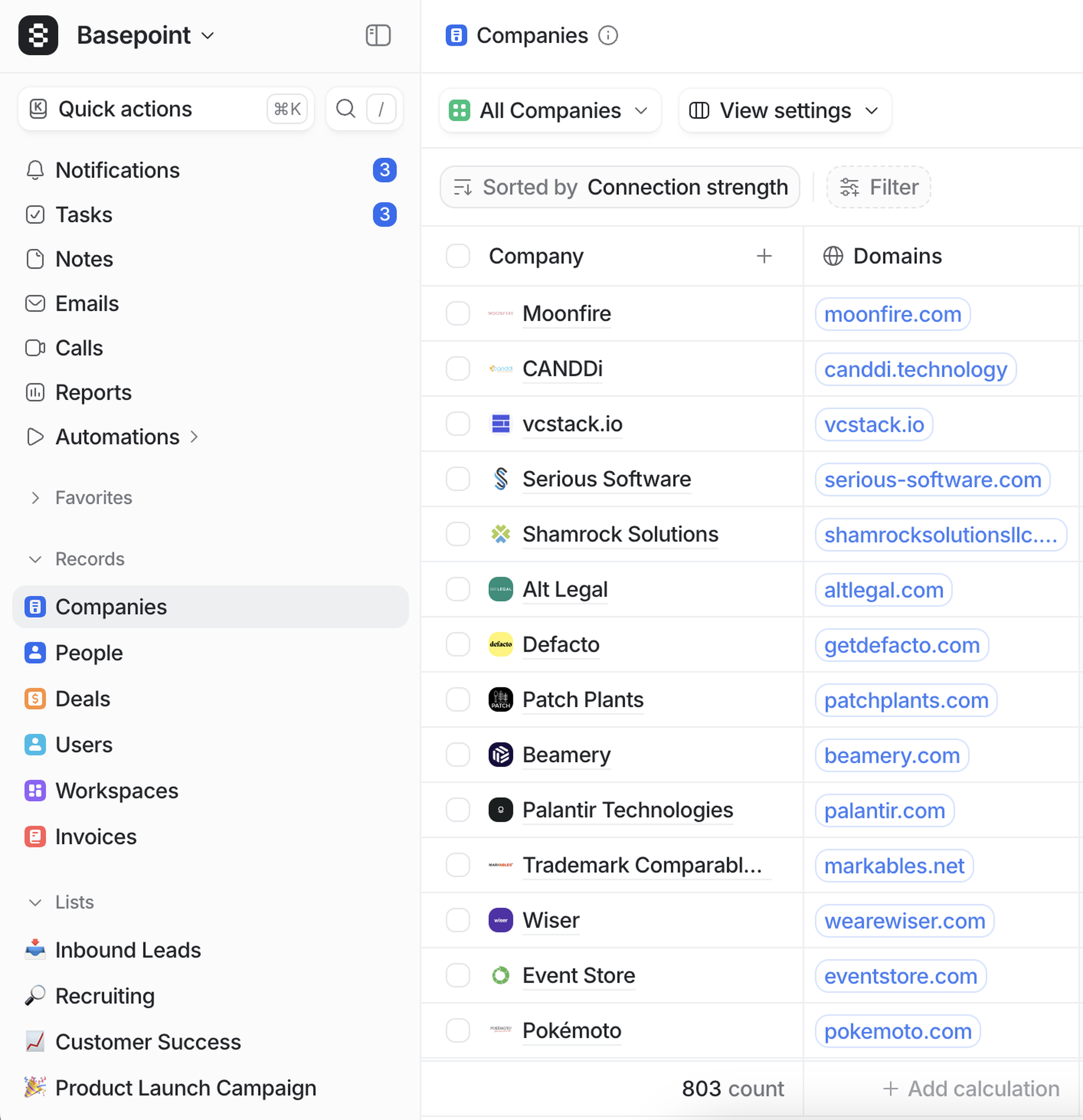This screenshot has width=1083, height=1120.
Task: Open Notifications with the bell icon
Action: (36, 170)
